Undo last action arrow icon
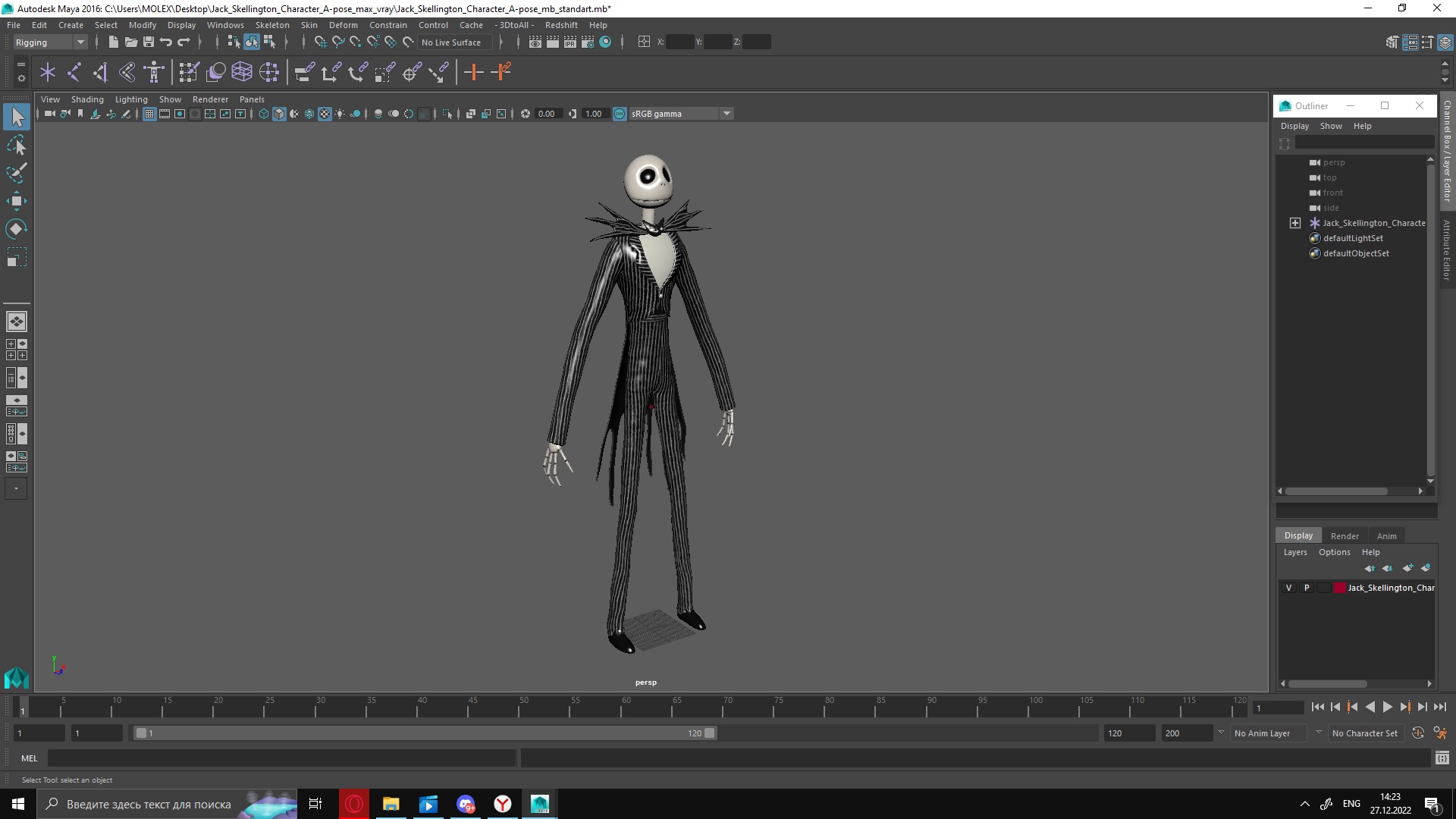This screenshot has width=1456, height=819. pyautogui.click(x=165, y=42)
